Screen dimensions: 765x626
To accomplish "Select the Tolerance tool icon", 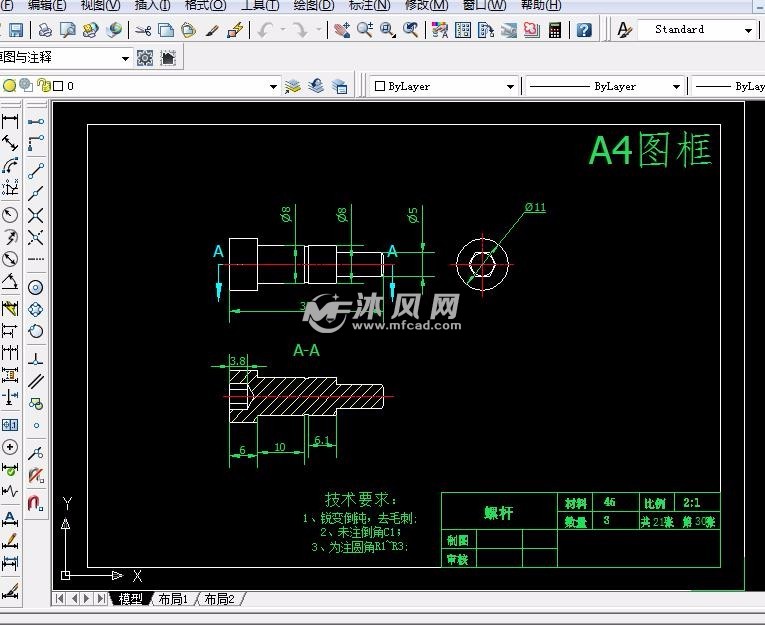I will pos(10,424).
